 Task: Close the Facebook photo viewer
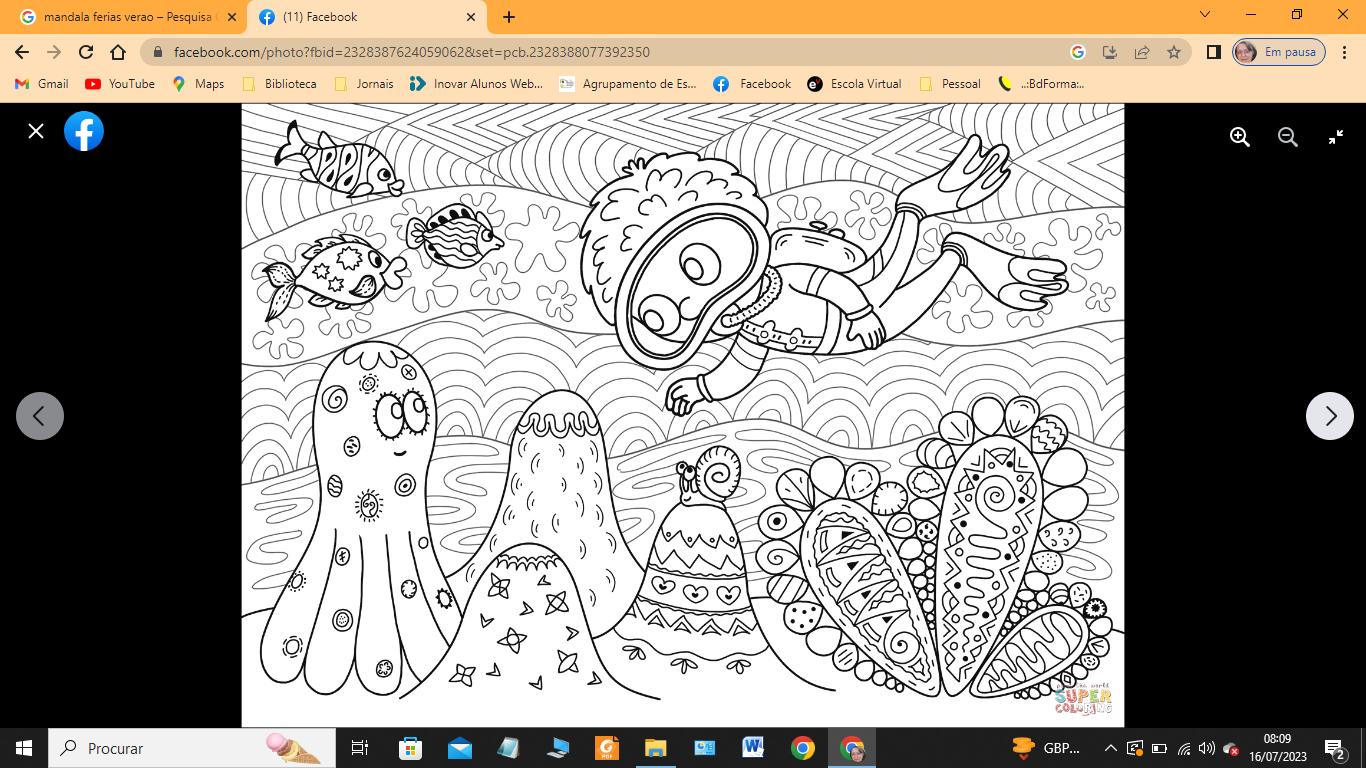click(x=36, y=131)
